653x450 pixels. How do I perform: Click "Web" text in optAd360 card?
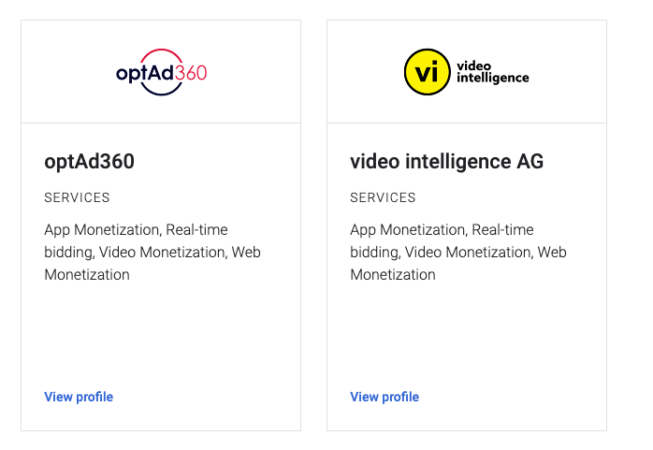pos(246,252)
